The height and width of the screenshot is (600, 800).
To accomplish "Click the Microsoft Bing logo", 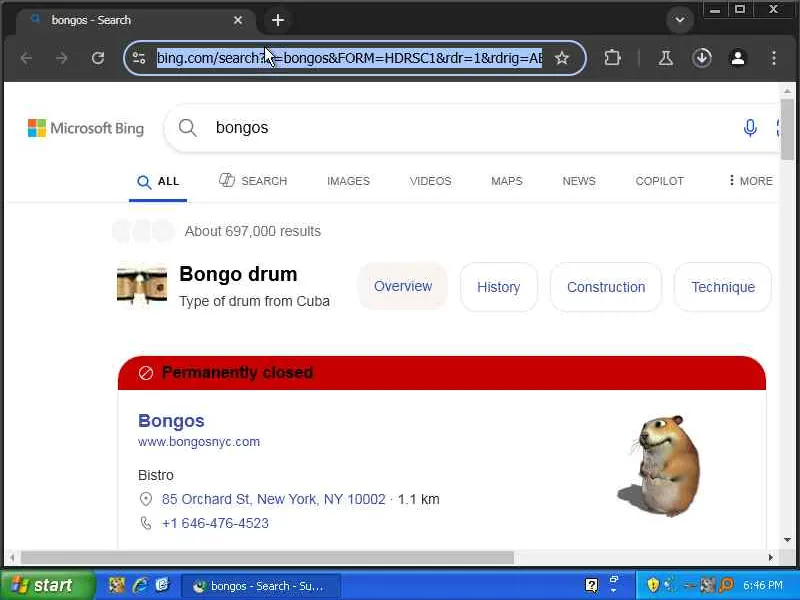I will (86, 128).
